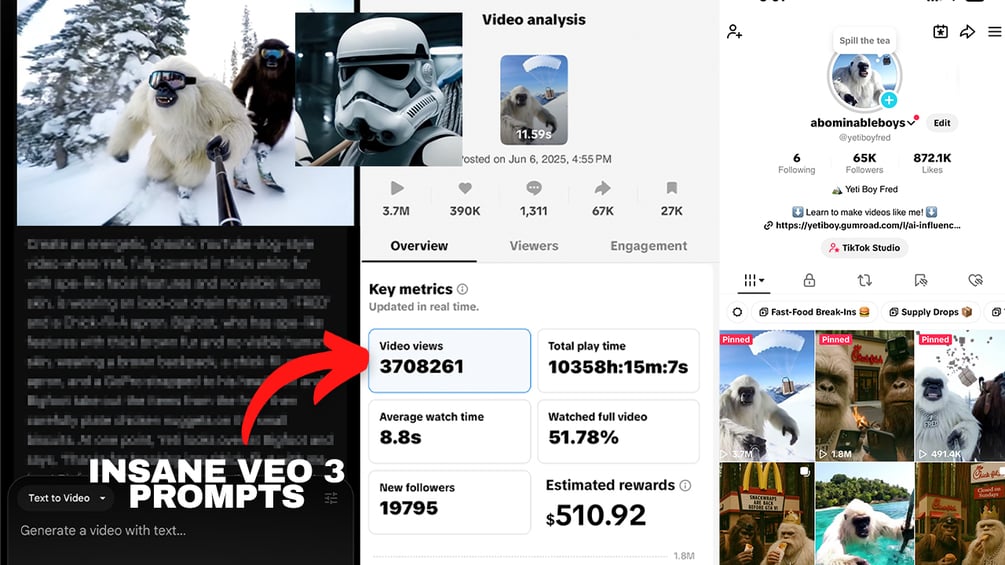Switch to the reposts tab icon
The height and width of the screenshot is (565, 1005).
[864, 280]
